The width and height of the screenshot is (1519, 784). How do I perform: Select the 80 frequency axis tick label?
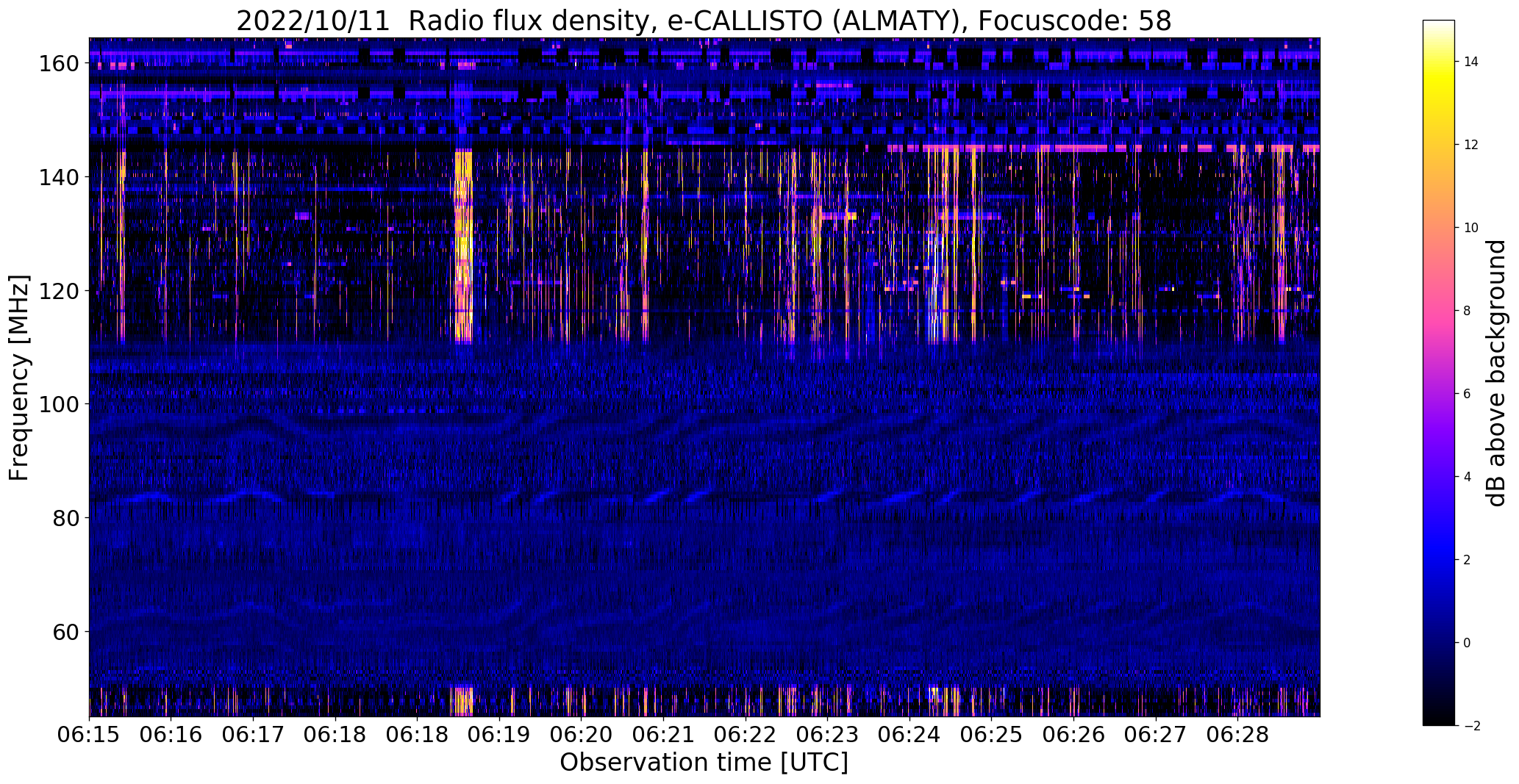click(x=65, y=518)
